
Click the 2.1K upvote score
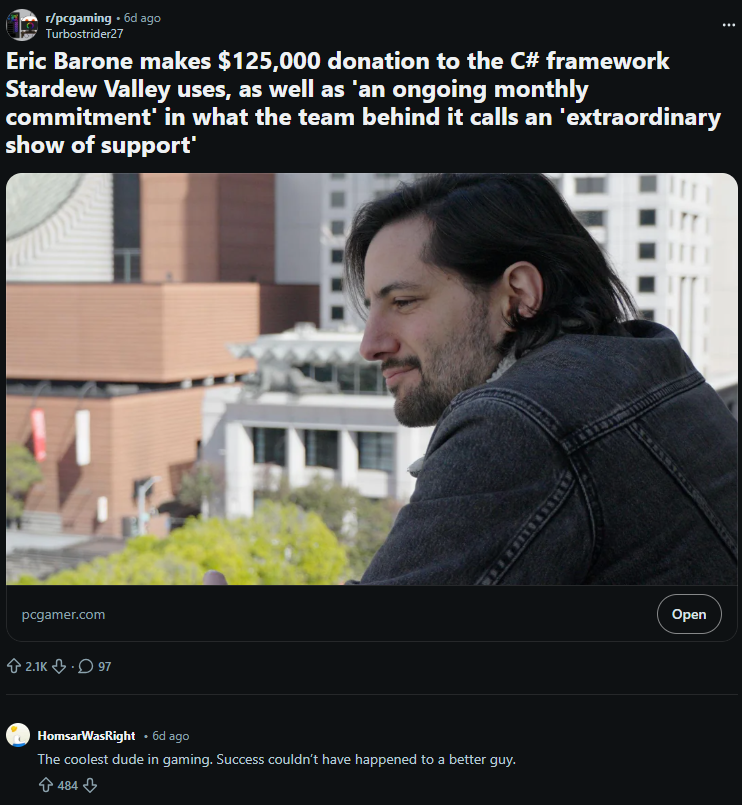[x=36, y=666]
